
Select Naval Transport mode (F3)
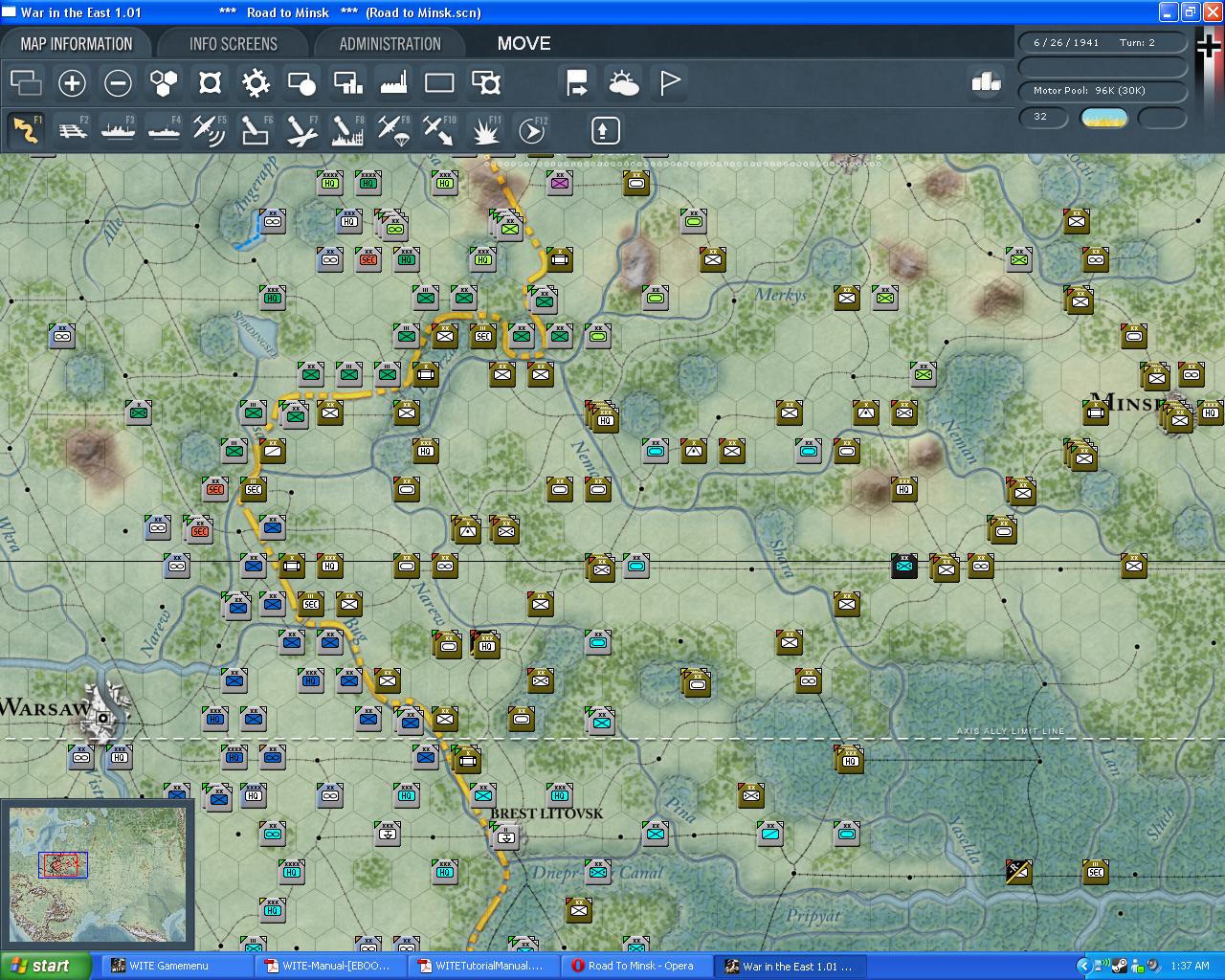point(118,130)
